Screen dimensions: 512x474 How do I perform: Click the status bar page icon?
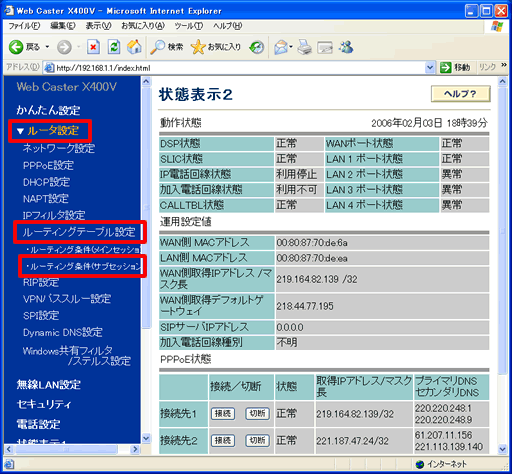tap(9, 464)
